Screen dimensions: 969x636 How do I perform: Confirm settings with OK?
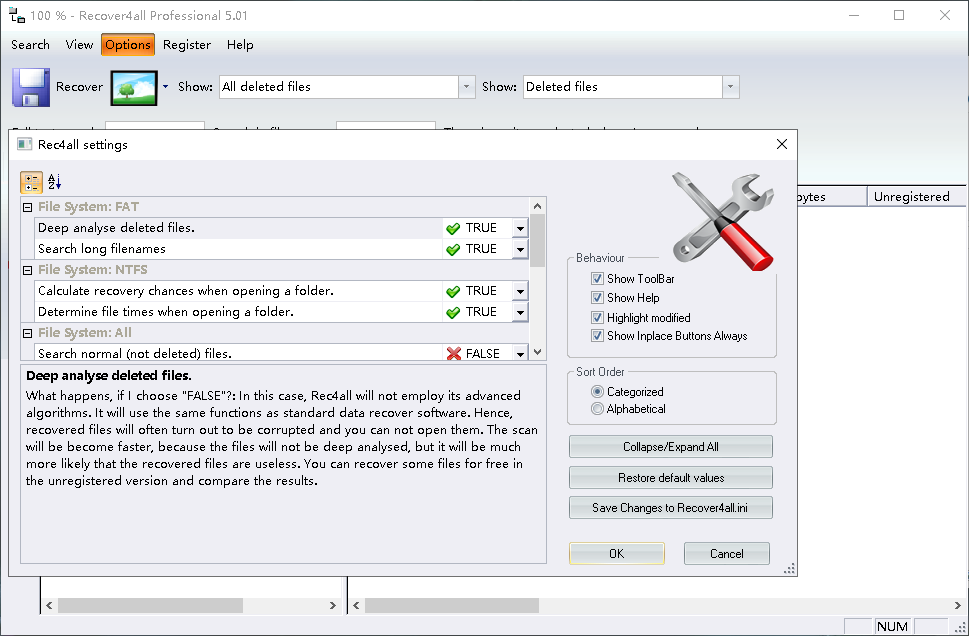[x=617, y=554]
